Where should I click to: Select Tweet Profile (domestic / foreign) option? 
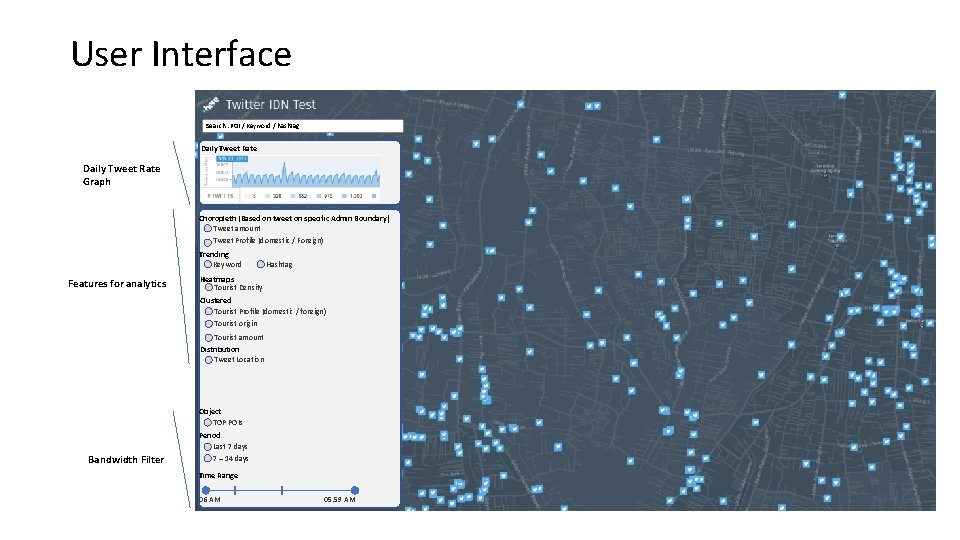pyautogui.click(x=208, y=242)
